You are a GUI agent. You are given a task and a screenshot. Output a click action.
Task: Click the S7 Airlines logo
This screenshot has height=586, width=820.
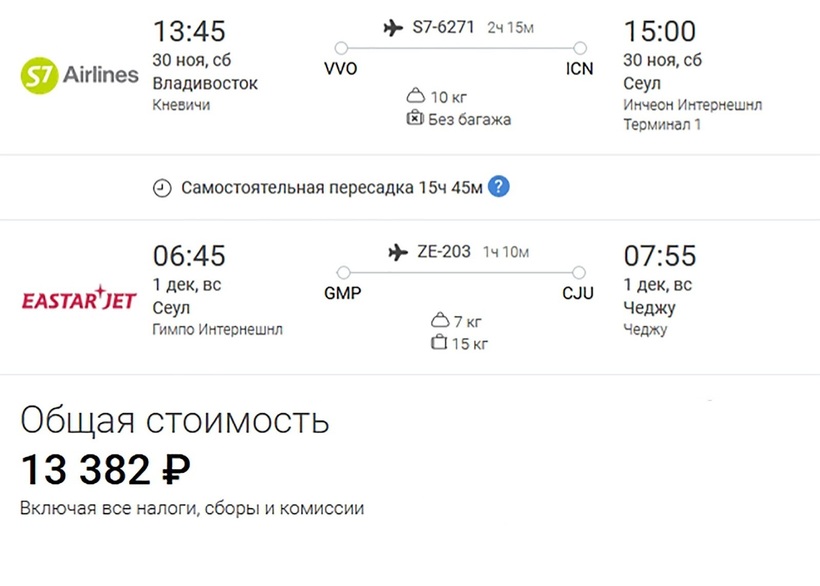pos(79,74)
